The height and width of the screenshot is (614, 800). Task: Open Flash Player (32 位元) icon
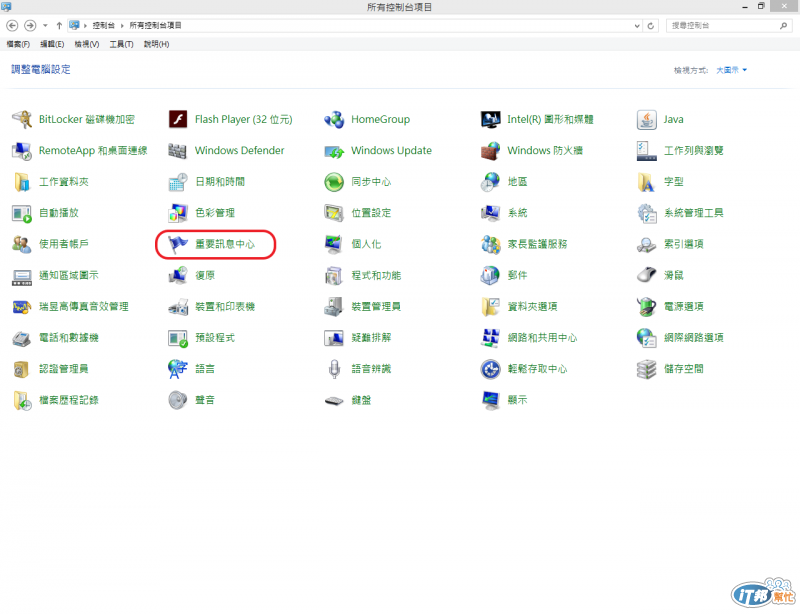click(x=178, y=119)
